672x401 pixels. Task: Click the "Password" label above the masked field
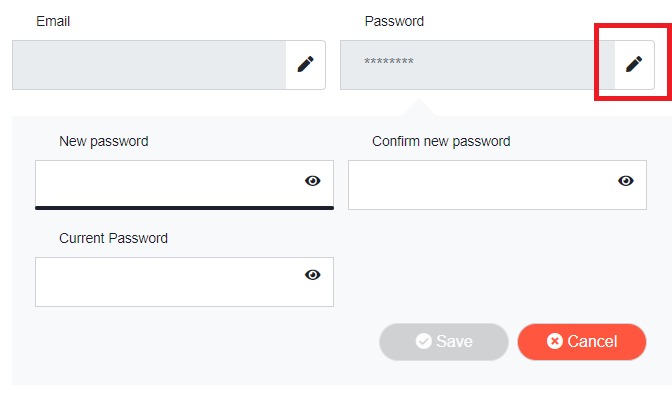point(394,21)
